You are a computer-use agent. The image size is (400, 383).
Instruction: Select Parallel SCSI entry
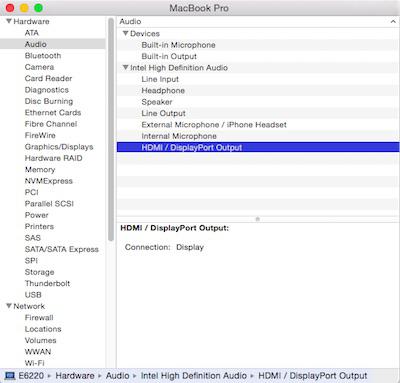(x=49, y=204)
